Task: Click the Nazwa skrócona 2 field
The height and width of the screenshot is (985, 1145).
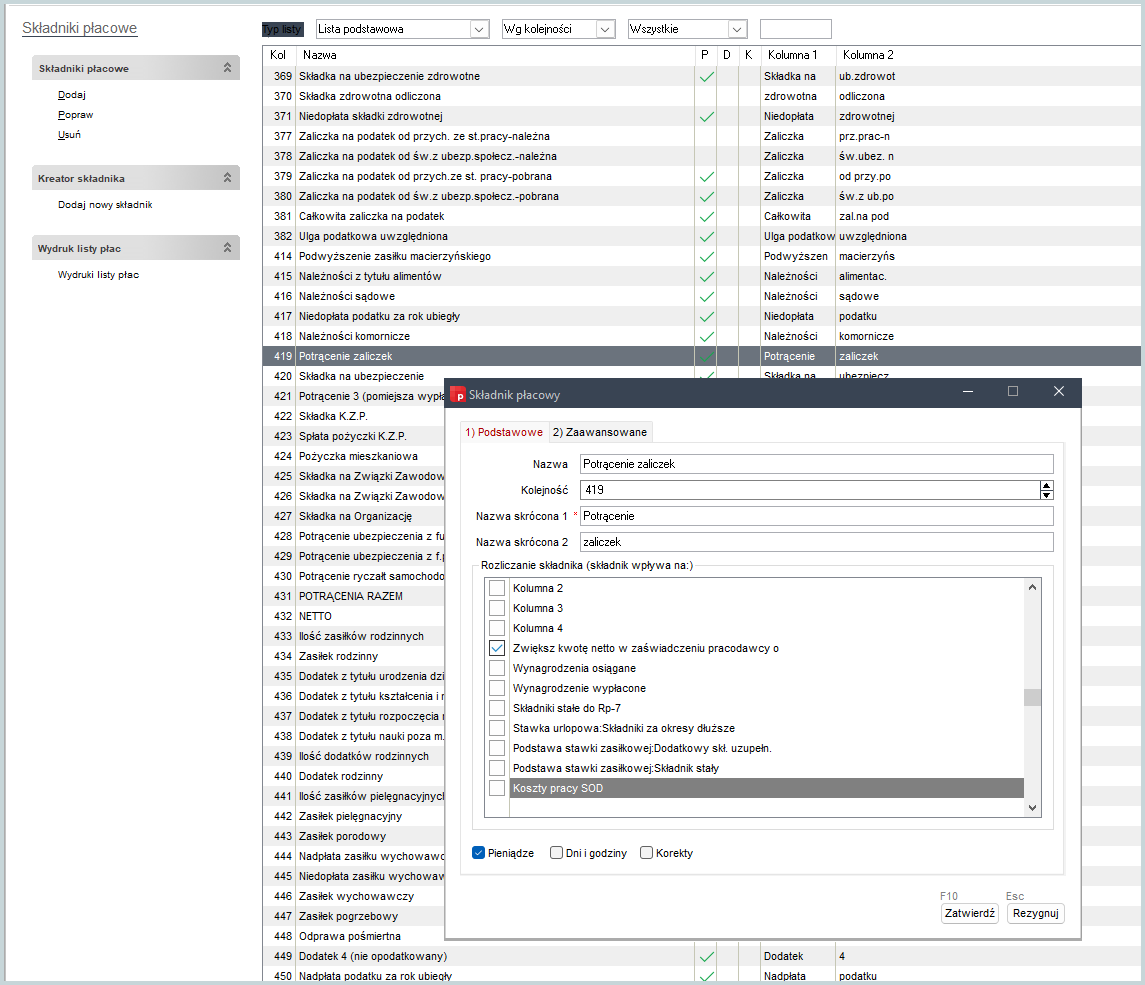Action: click(816, 542)
